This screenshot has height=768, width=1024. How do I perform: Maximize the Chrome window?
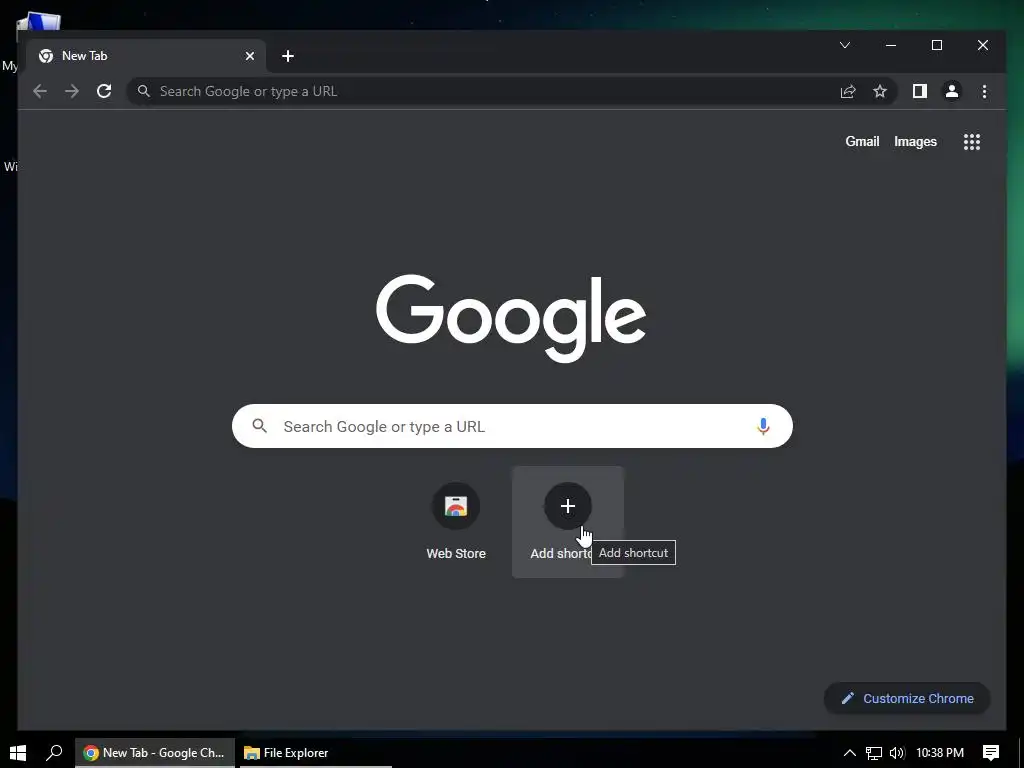tap(936, 45)
